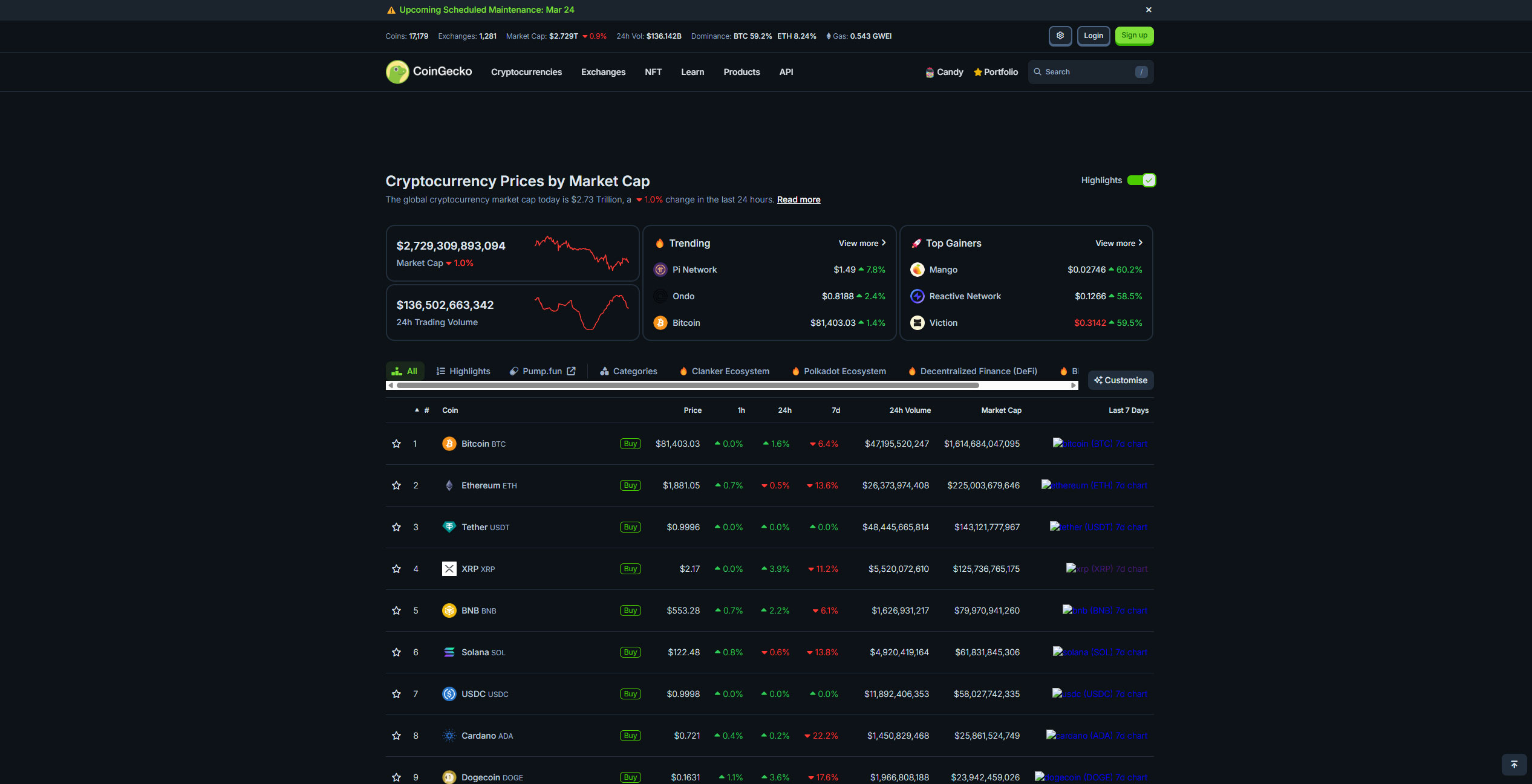
Task: Select the Highlights tab
Action: (x=463, y=371)
